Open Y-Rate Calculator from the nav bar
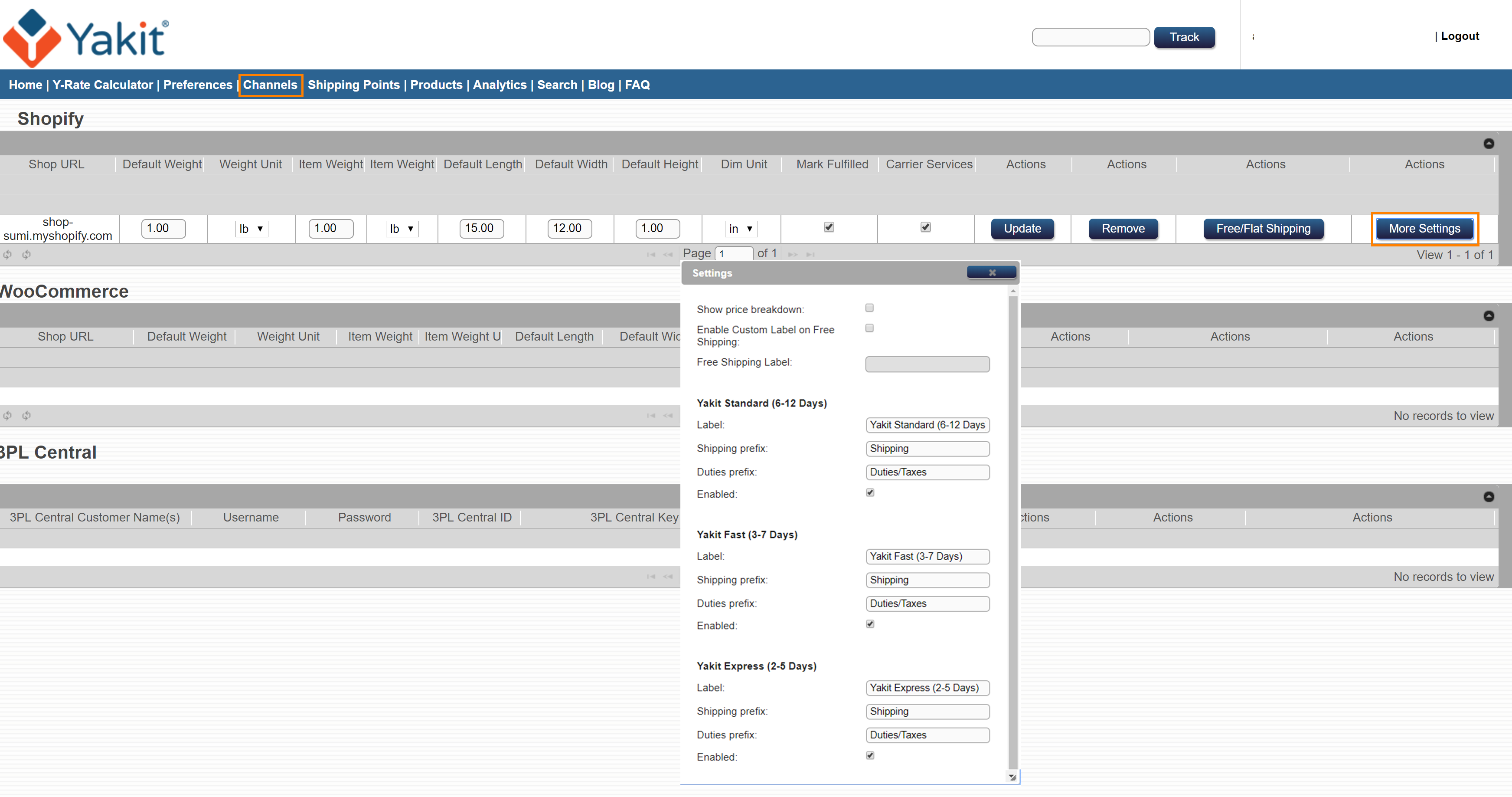 [103, 85]
